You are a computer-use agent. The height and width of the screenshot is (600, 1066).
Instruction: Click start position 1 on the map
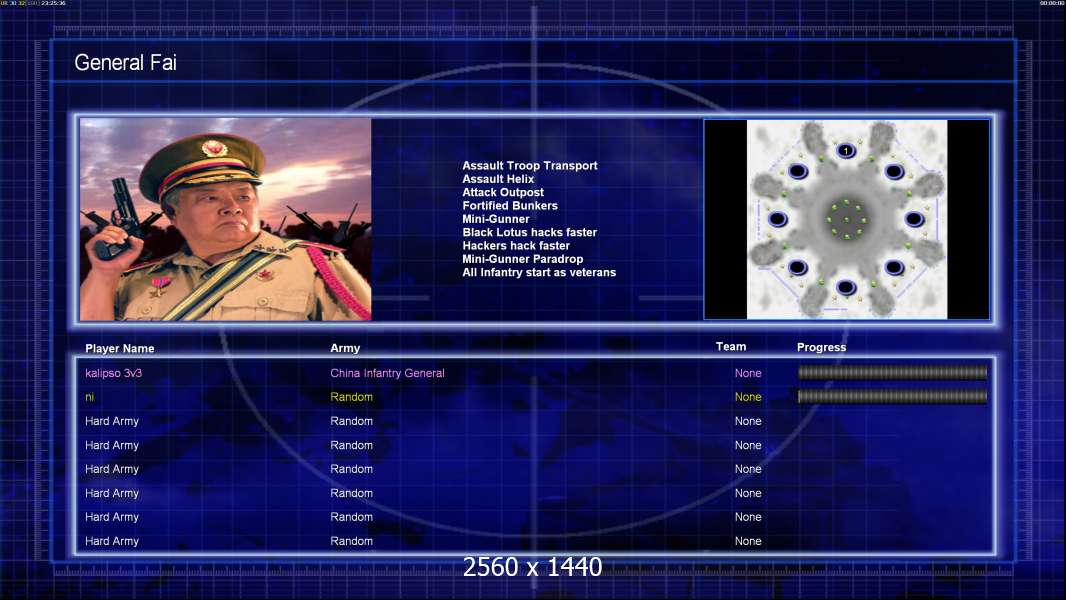tap(846, 151)
